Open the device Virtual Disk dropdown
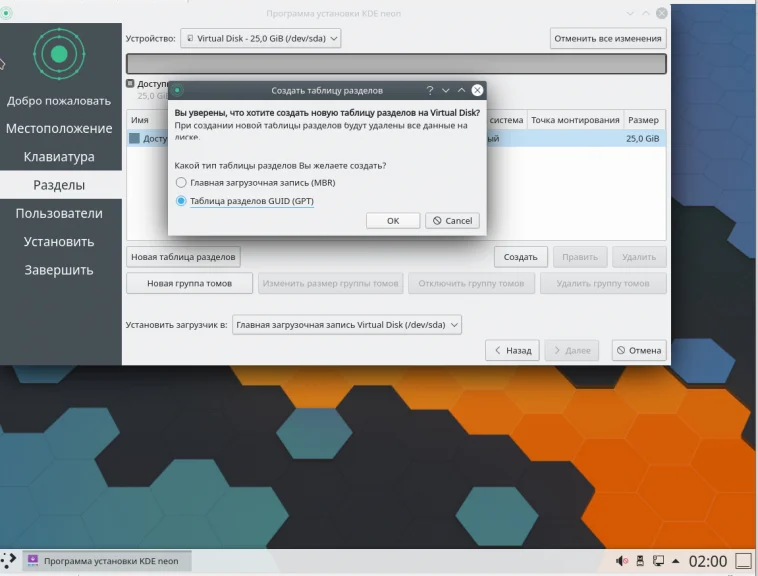This screenshot has height=576, width=758. 261,38
